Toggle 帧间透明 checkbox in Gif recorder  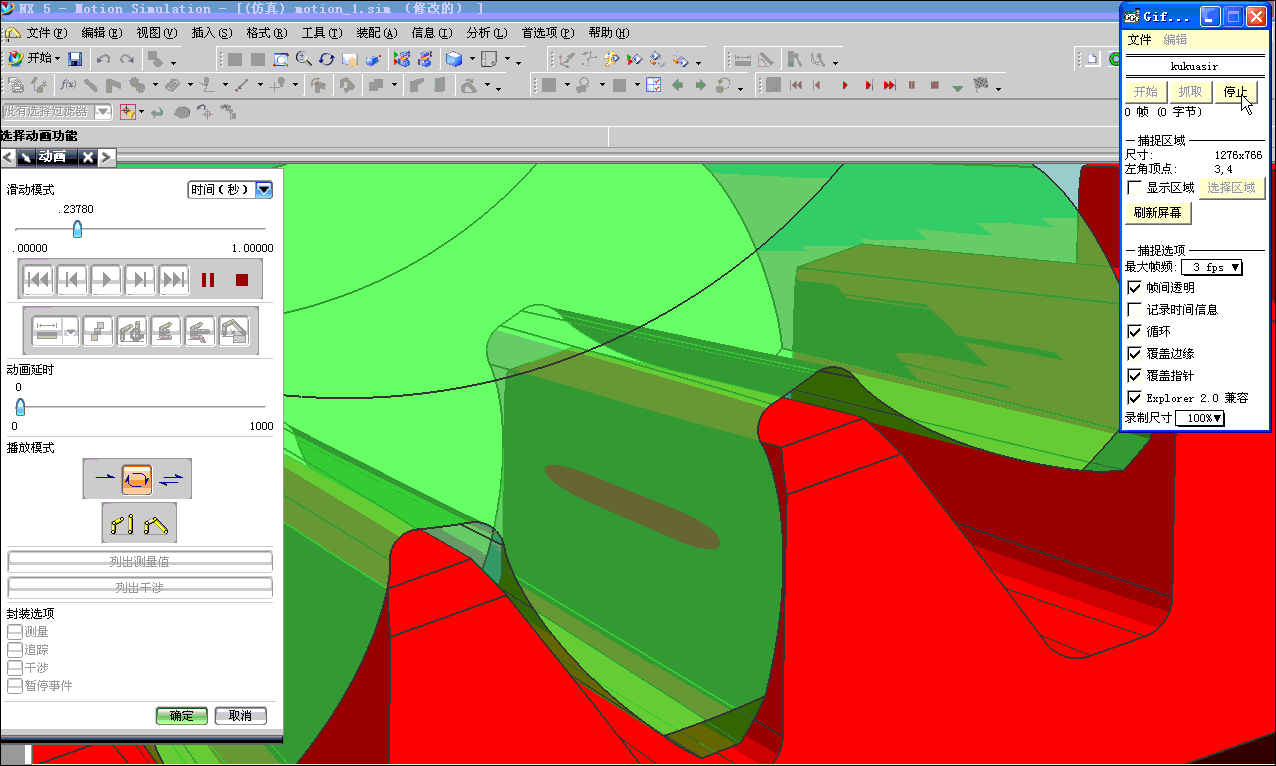pos(1134,287)
